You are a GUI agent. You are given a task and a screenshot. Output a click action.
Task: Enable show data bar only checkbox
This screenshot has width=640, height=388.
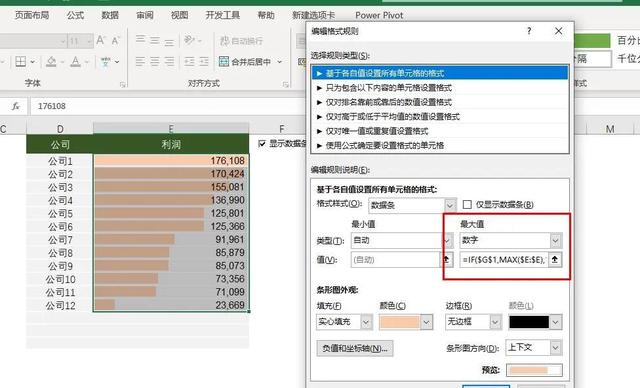pyautogui.click(x=467, y=204)
